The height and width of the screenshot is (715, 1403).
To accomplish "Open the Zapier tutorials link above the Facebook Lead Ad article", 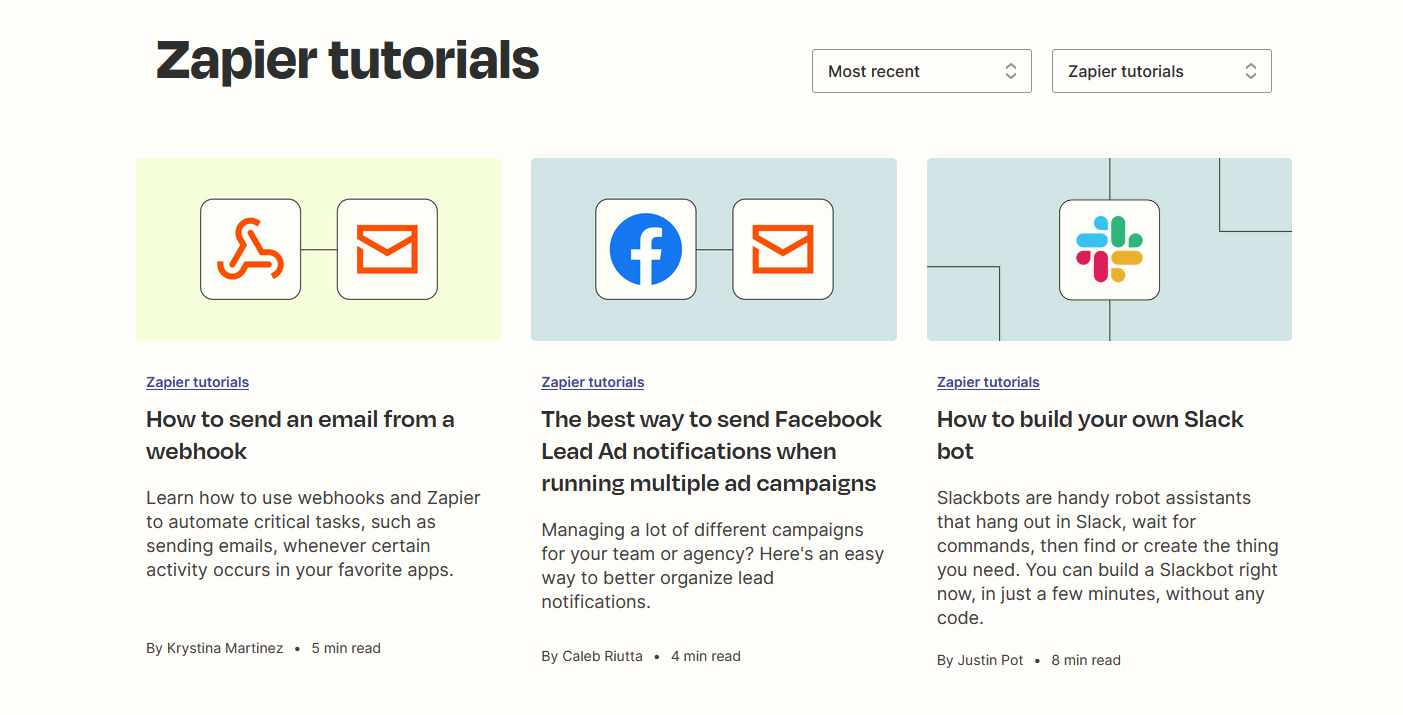I will pos(592,382).
